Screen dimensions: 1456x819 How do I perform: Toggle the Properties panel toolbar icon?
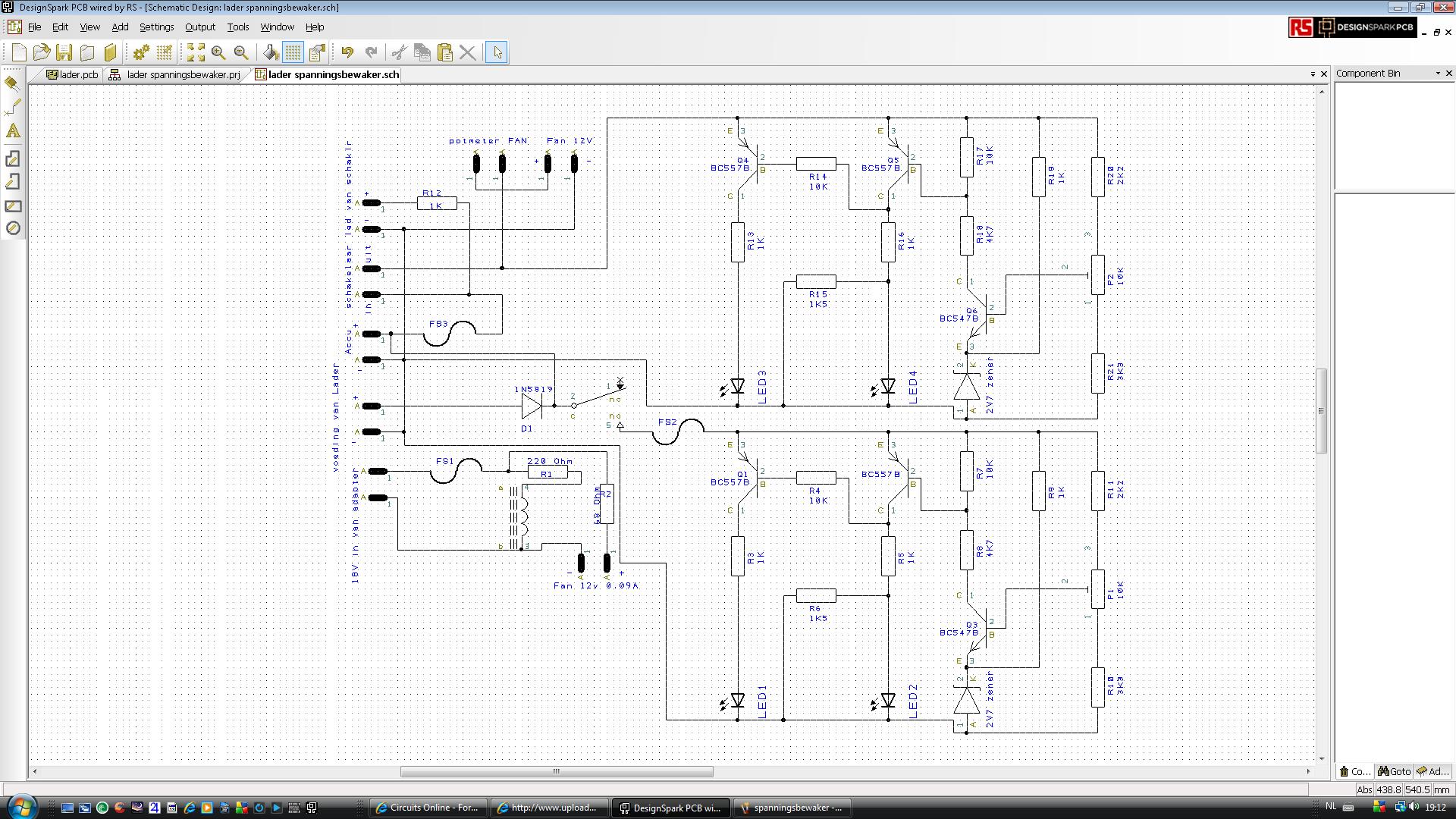pos(317,52)
